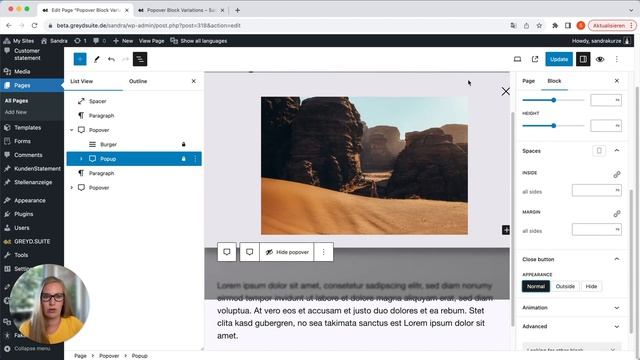Switch to List View tab
Viewport: 640px width, 360px height.
(82, 81)
